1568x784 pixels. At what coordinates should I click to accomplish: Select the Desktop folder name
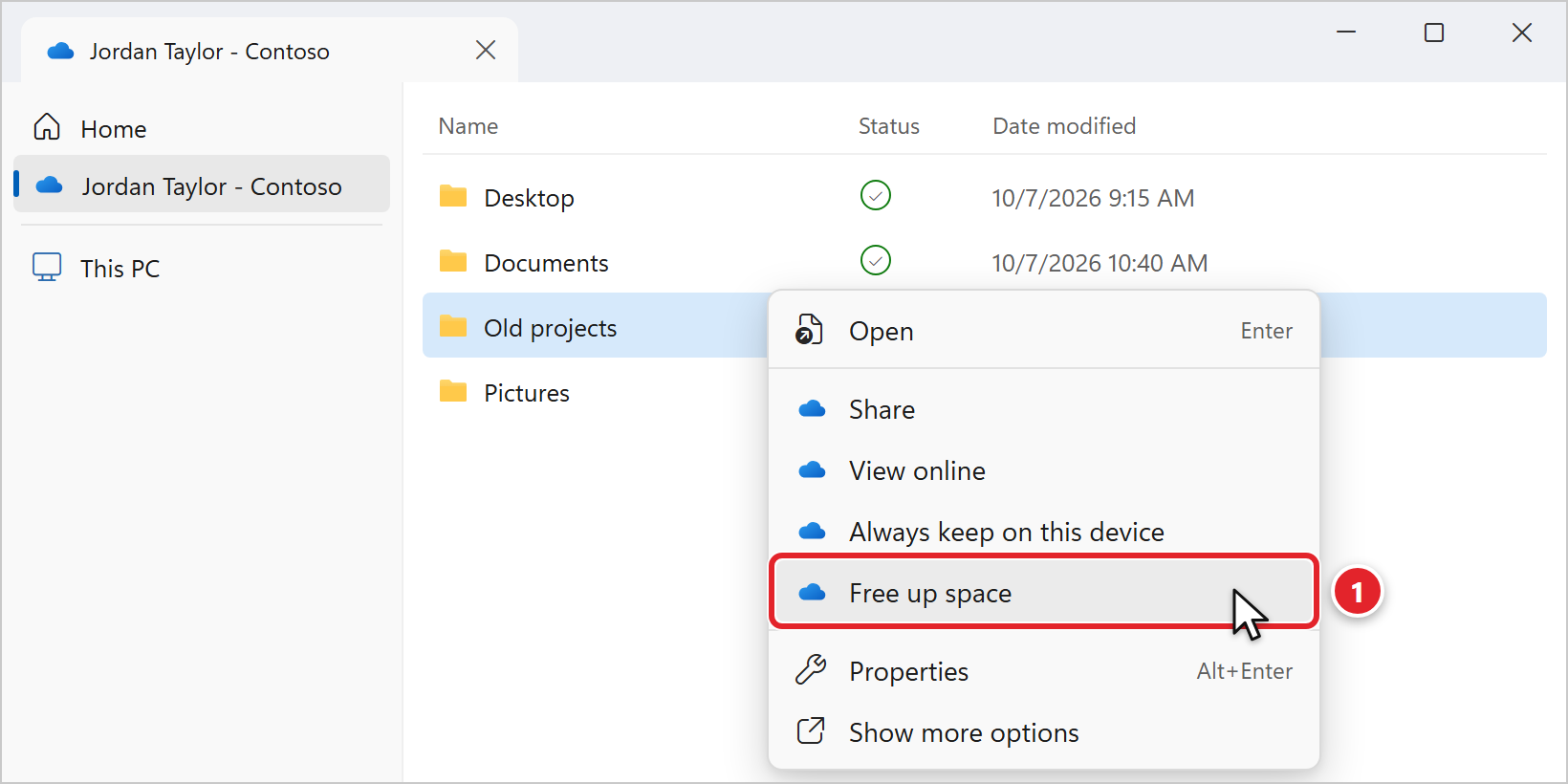[x=530, y=198]
